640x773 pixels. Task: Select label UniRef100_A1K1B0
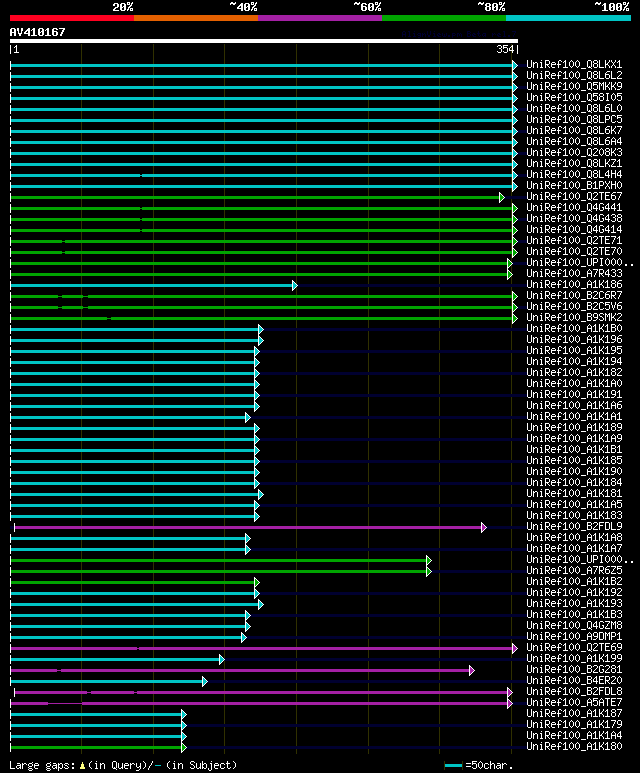[x=574, y=328]
